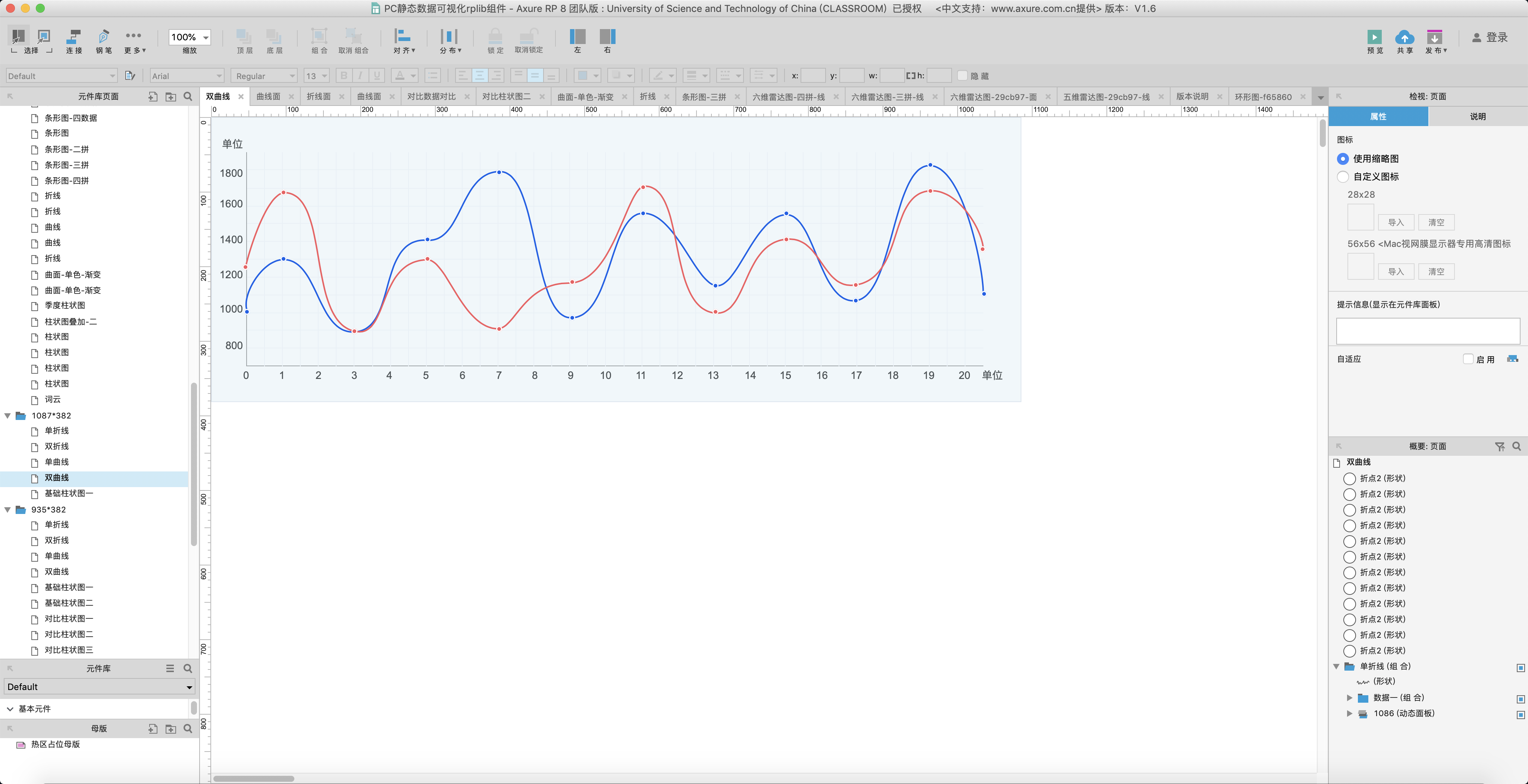The width and height of the screenshot is (1528, 784).
Task: Switch to the 对比数据对比 tab
Action: coord(432,97)
